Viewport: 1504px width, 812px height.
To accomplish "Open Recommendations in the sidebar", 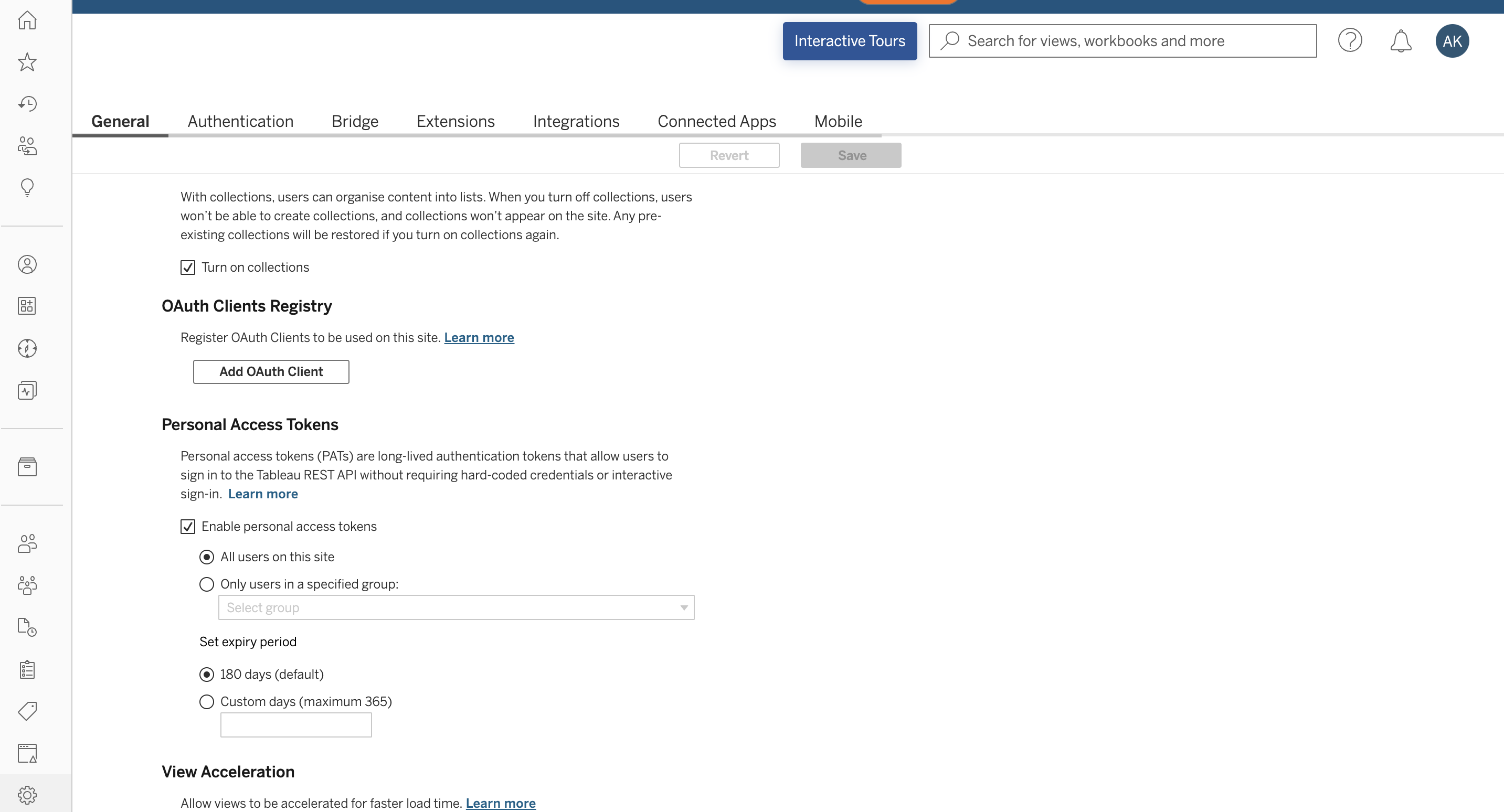I will click(27, 187).
